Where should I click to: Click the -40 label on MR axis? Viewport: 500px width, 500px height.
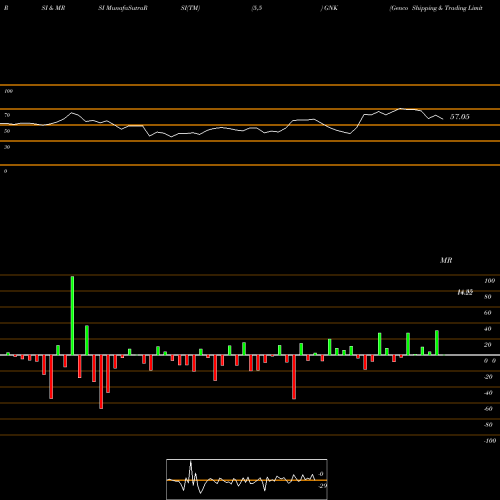click(488, 393)
